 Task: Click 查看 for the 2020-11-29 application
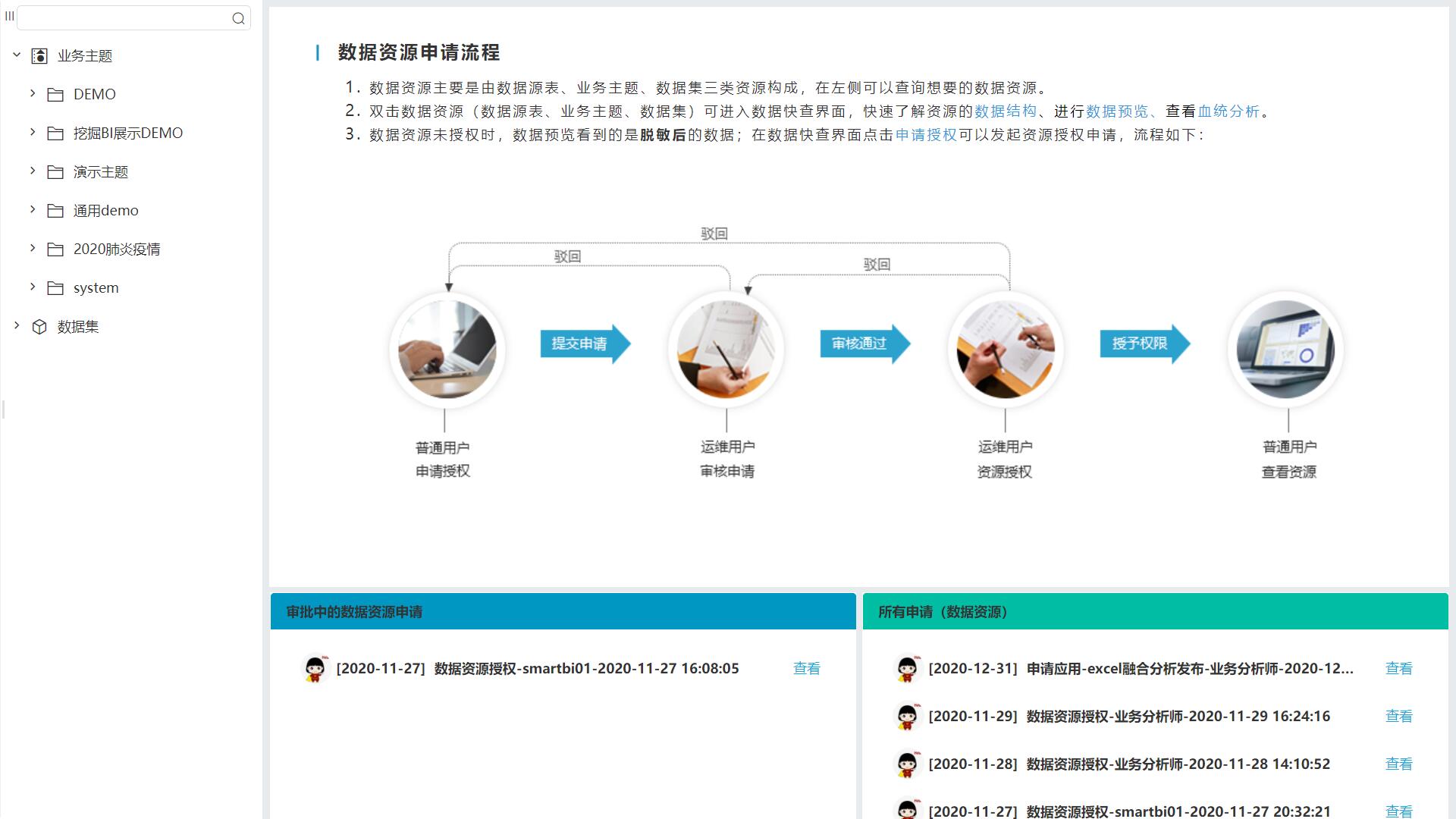click(1399, 717)
